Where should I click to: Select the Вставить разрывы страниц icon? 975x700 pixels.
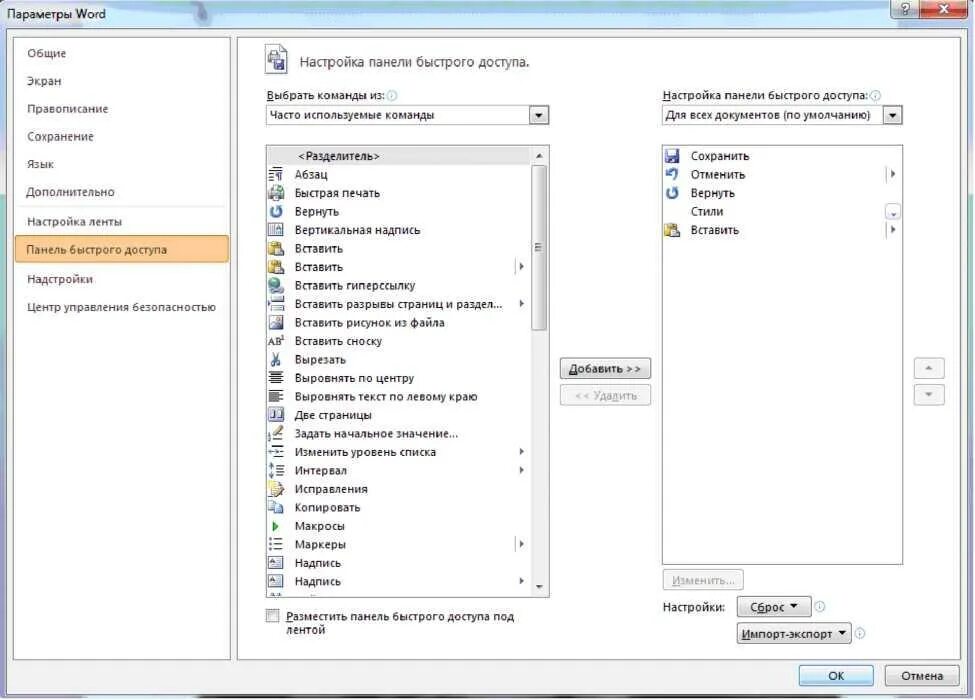click(275, 304)
